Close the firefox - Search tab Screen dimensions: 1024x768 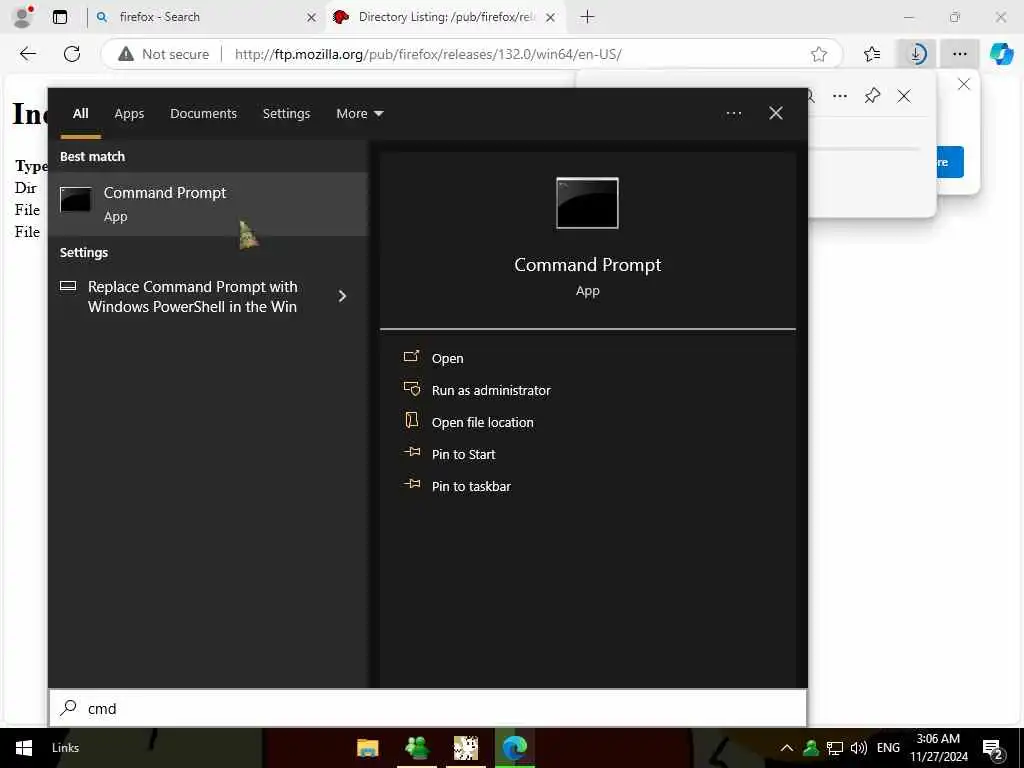click(312, 18)
